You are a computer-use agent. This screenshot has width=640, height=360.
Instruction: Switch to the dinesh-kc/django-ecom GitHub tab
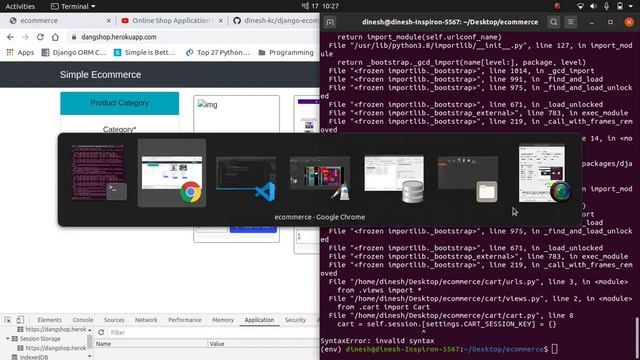(276, 20)
